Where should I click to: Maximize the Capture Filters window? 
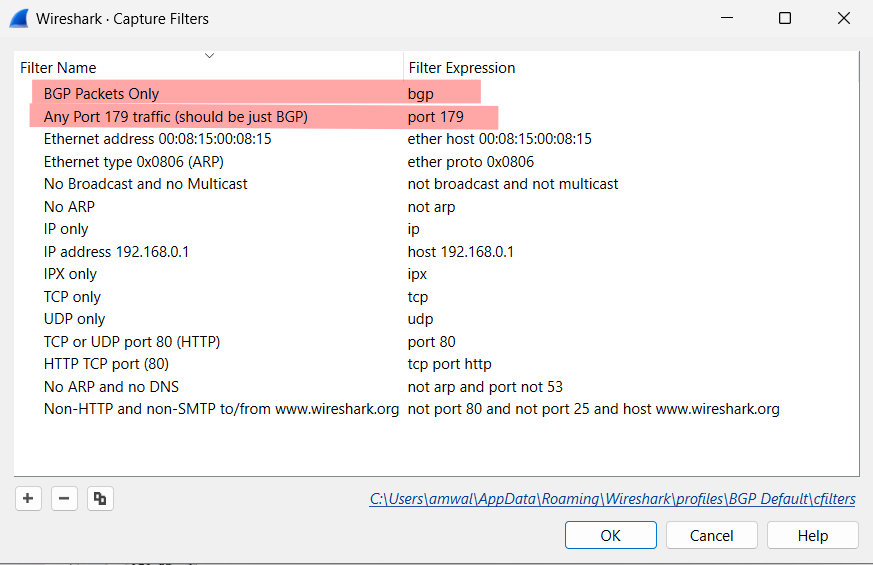tap(785, 18)
